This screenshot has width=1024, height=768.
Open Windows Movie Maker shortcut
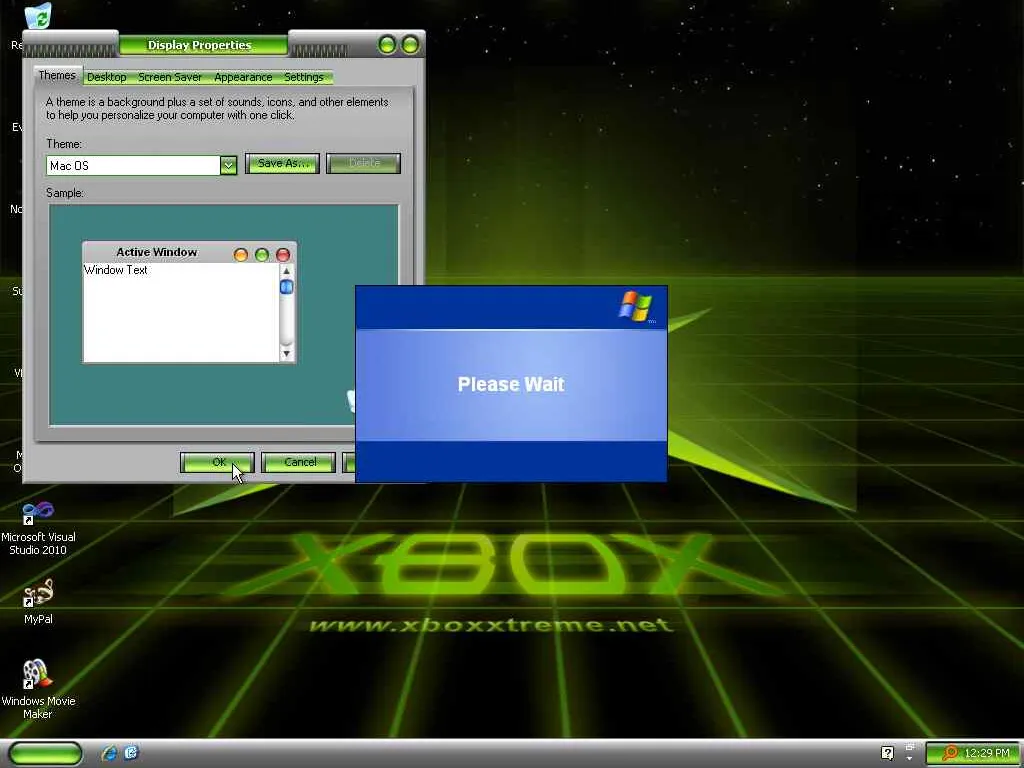[38, 688]
